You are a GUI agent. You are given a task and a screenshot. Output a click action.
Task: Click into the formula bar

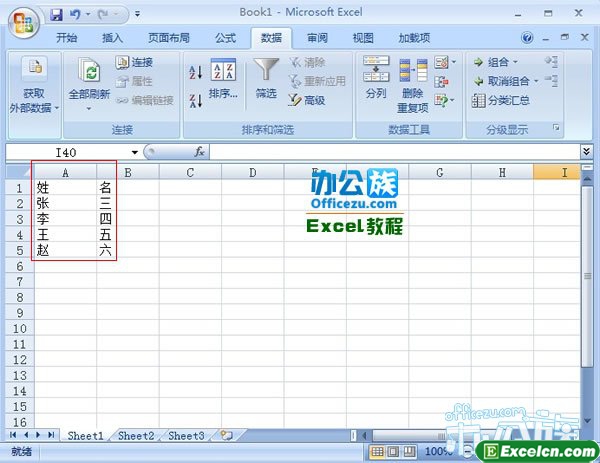click(x=395, y=152)
